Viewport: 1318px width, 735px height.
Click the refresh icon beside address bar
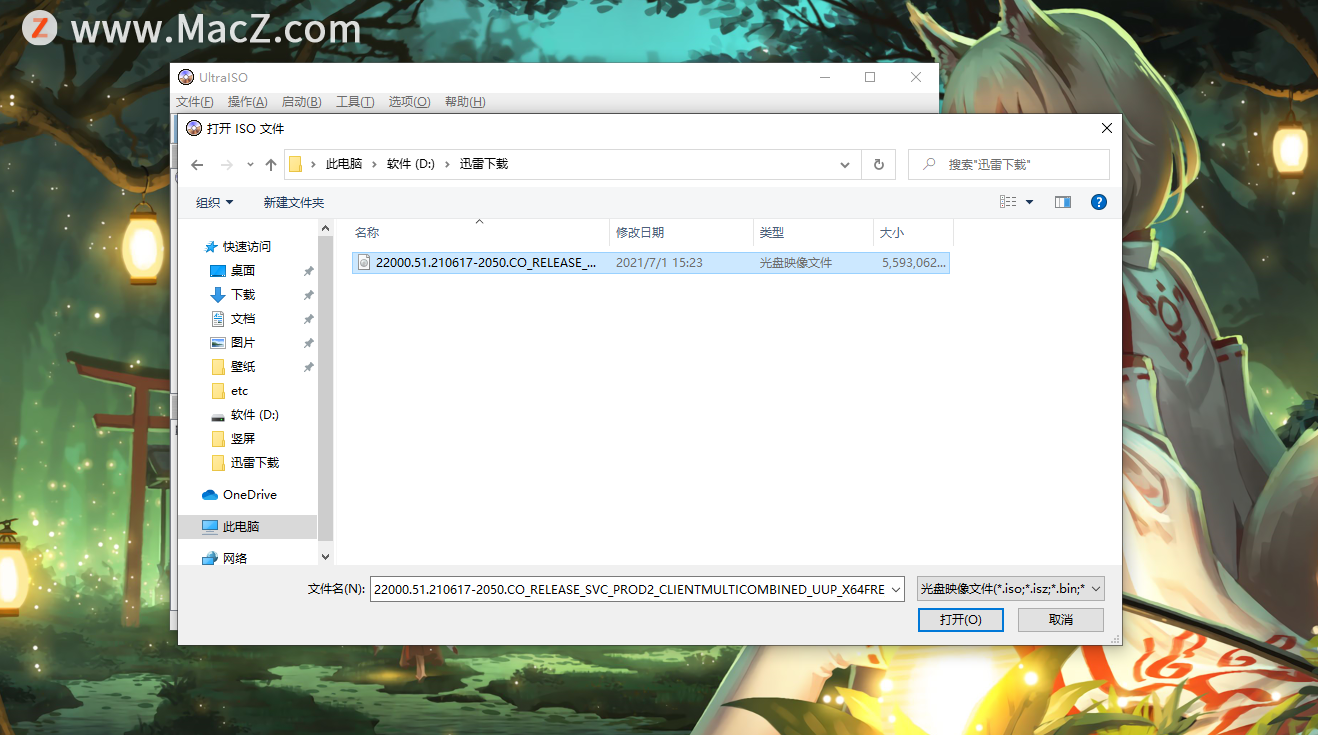pos(879,165)
